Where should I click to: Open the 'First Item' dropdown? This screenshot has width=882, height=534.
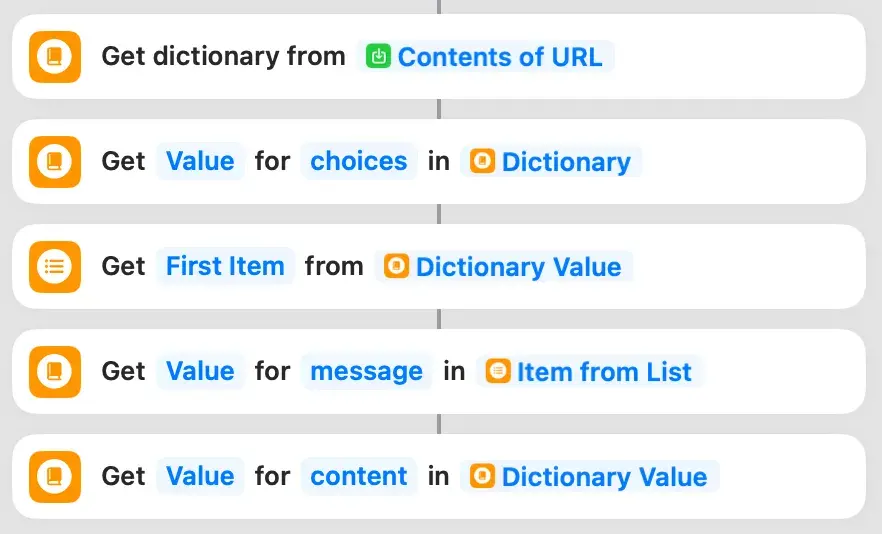click(225, 267)
